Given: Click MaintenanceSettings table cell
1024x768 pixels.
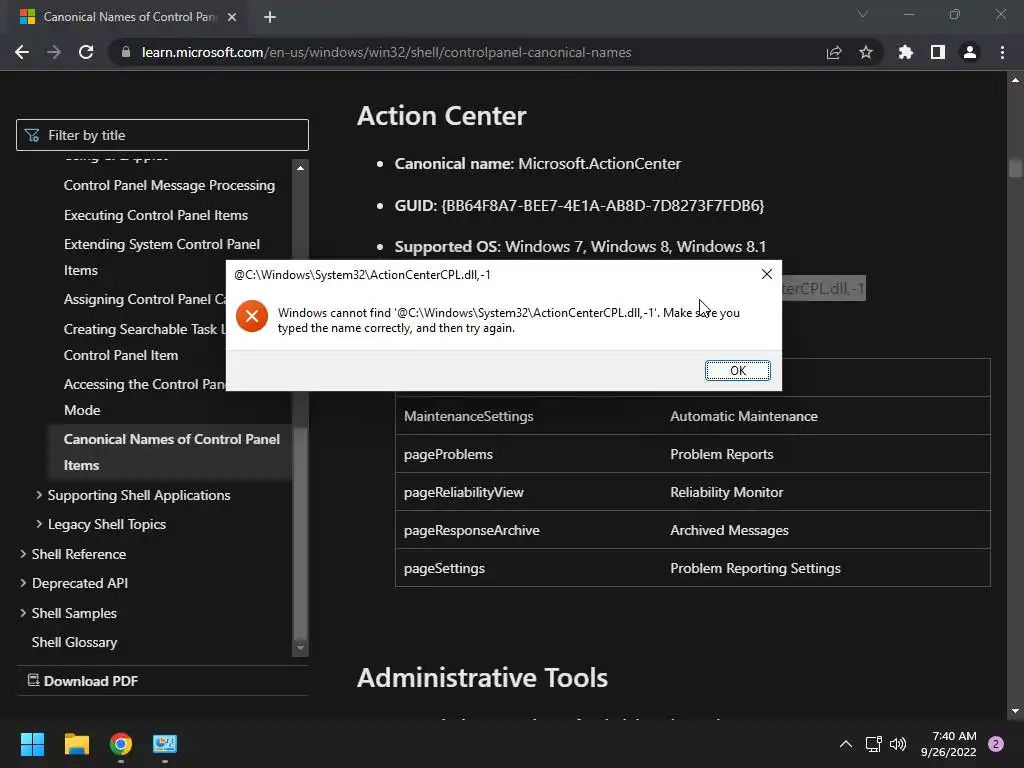Looking at the screenshot, I should 468,417.
